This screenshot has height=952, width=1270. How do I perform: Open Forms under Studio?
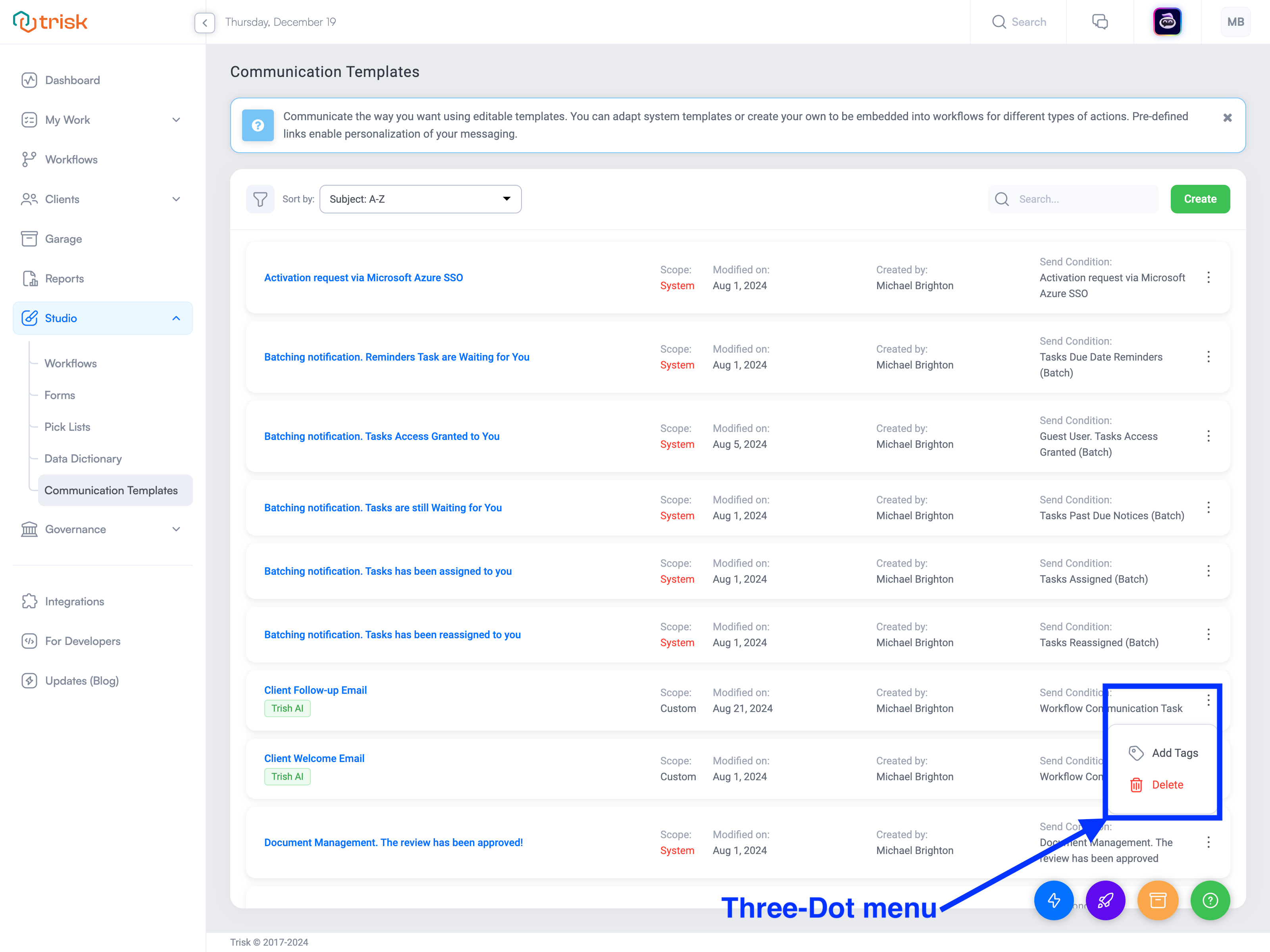tap(60, 395)
